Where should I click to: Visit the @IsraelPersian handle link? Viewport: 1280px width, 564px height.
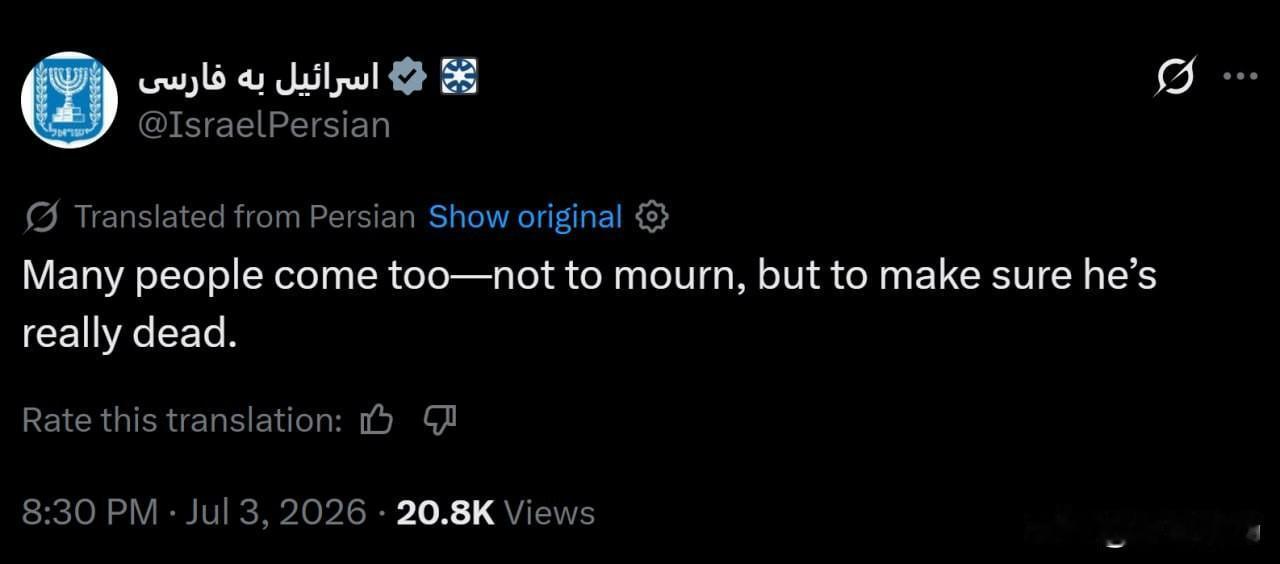tap(263, 125)
